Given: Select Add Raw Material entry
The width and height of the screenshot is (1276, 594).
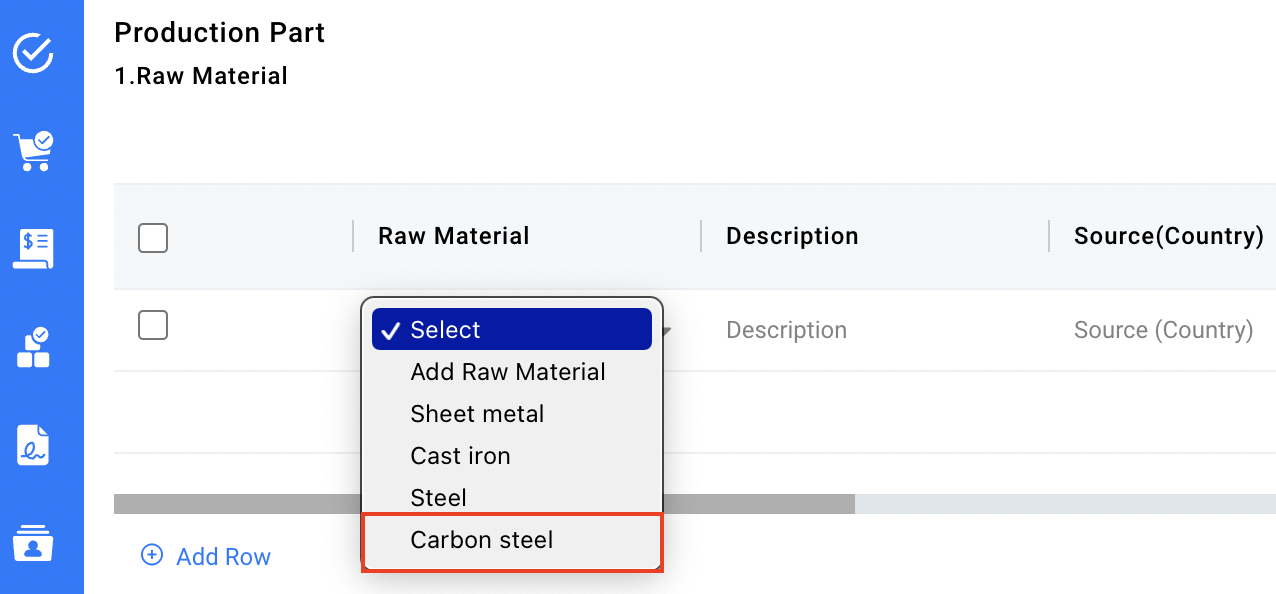Looking at the screenshot, I should pyautogui.click(x=508, y=372).
